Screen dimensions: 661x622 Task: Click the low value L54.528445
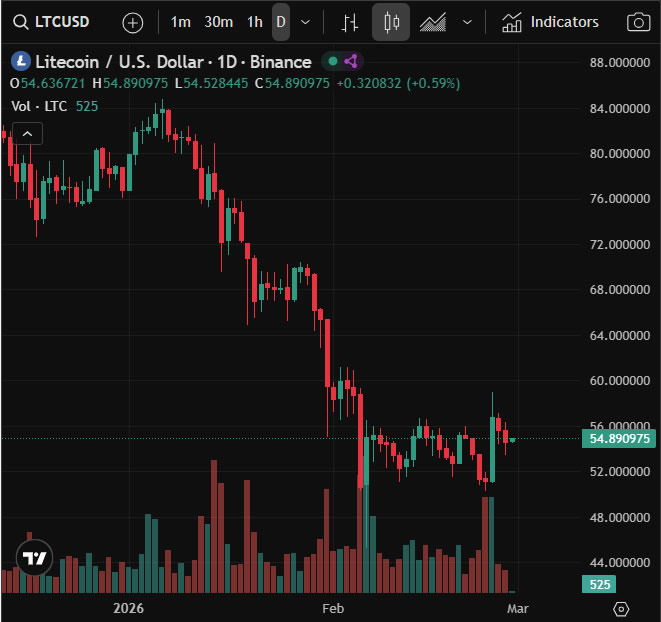[x=211, y=83]
